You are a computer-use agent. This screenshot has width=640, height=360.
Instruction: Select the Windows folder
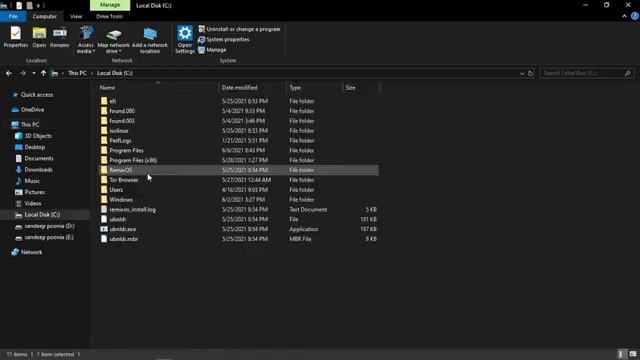tap(121, 200)
